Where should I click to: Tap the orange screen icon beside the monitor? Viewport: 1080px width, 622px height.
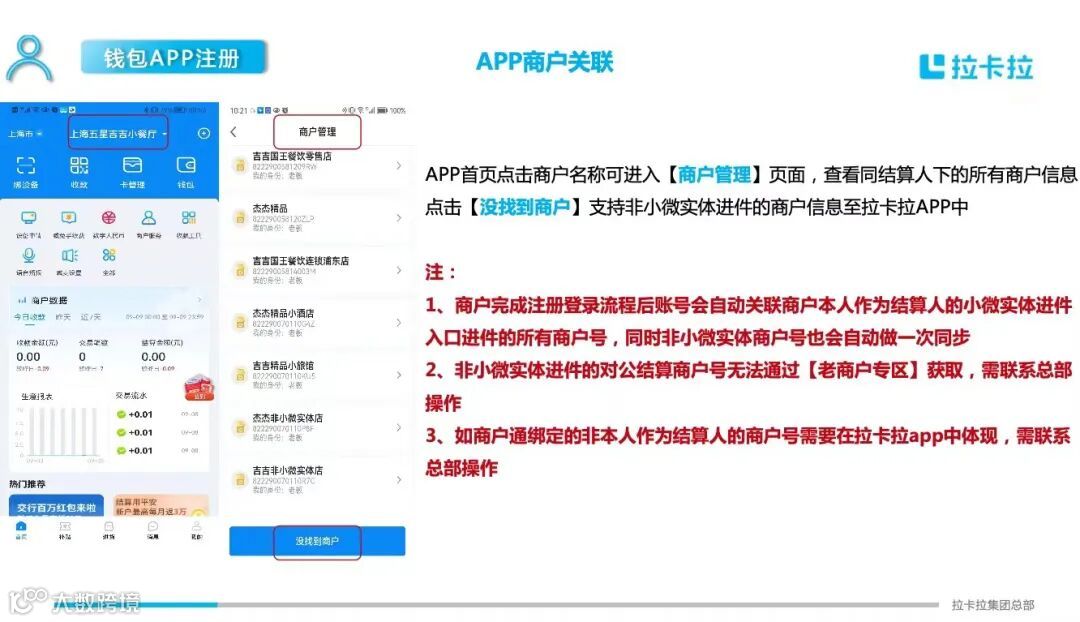point(68,218)
